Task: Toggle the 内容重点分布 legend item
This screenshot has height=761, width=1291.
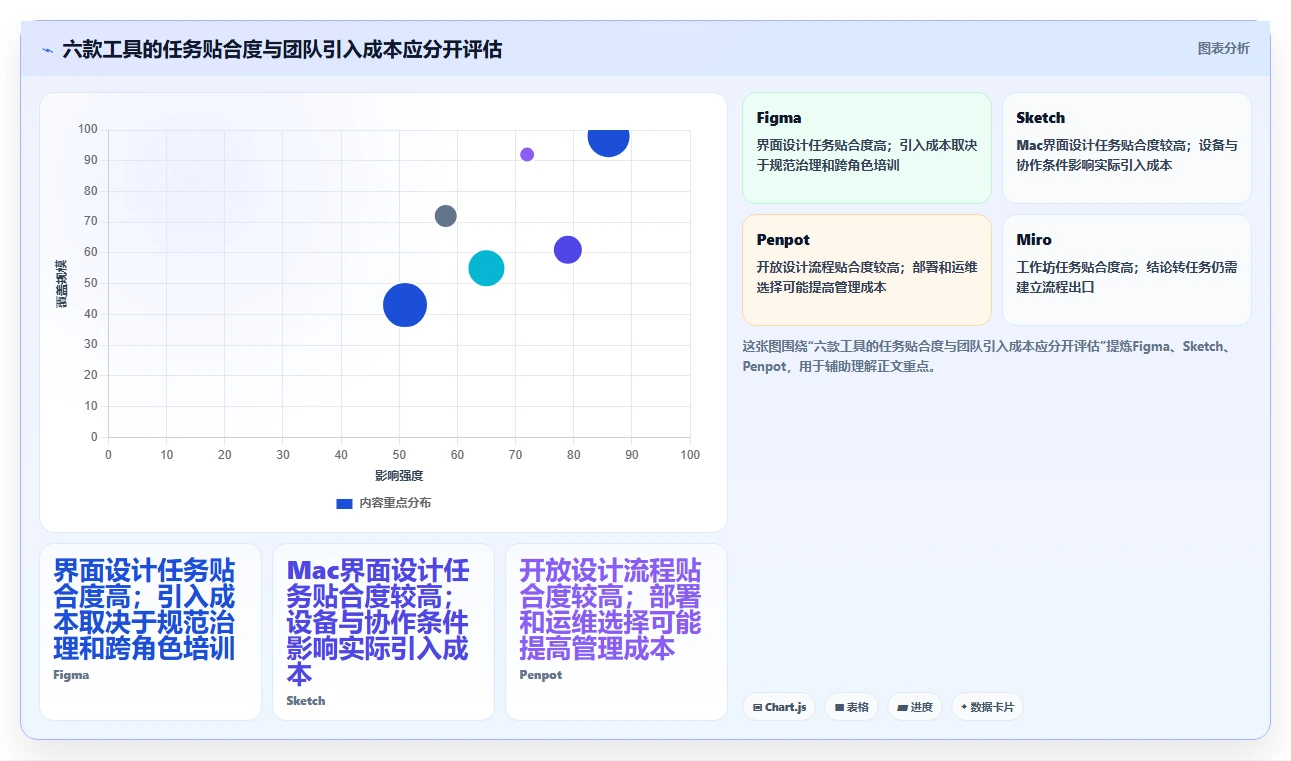Action: (x=384, y=503)
